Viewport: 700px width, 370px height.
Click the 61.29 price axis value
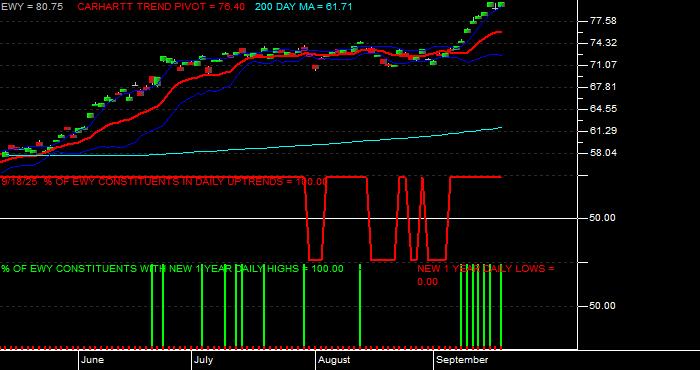603,130
